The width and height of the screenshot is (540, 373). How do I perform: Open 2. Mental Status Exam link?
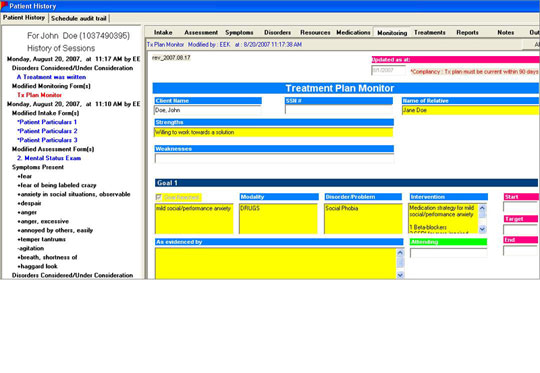coord(49,158)
